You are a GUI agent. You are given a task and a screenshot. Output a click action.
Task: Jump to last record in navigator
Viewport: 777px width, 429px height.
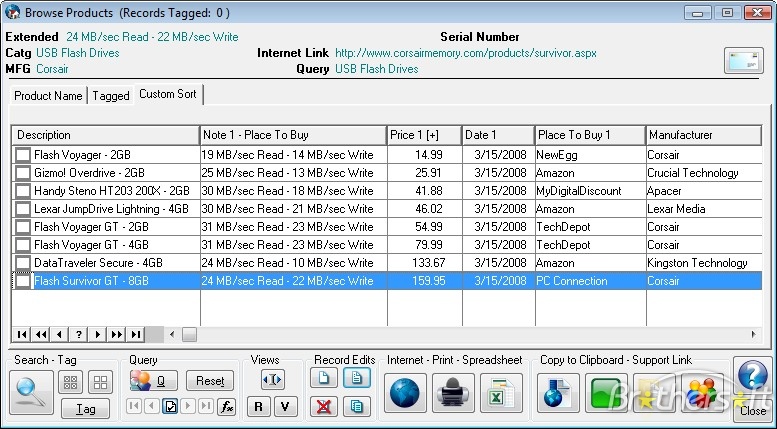(135, 334)
